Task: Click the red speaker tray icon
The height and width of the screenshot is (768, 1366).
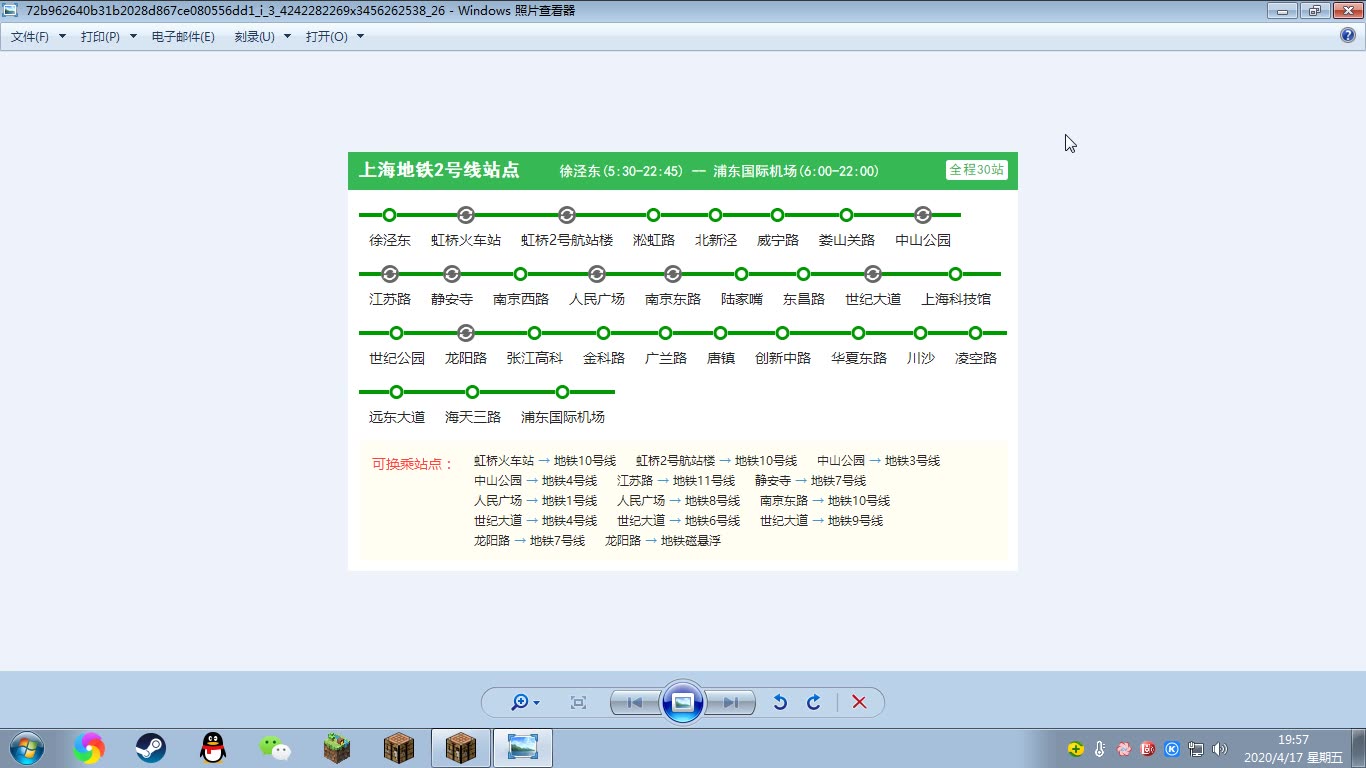Action: tap(1148, 748)
